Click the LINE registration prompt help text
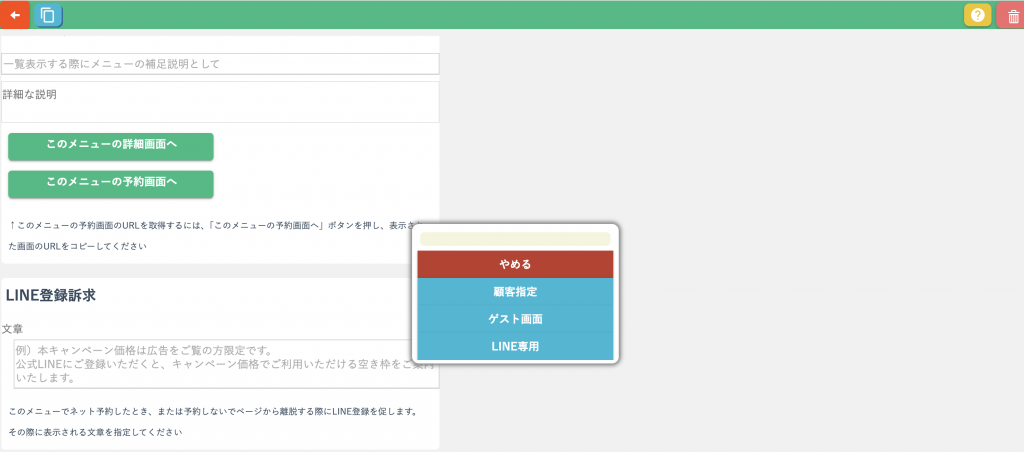This screenshot has height=452, width=1024. click(212, 411)
